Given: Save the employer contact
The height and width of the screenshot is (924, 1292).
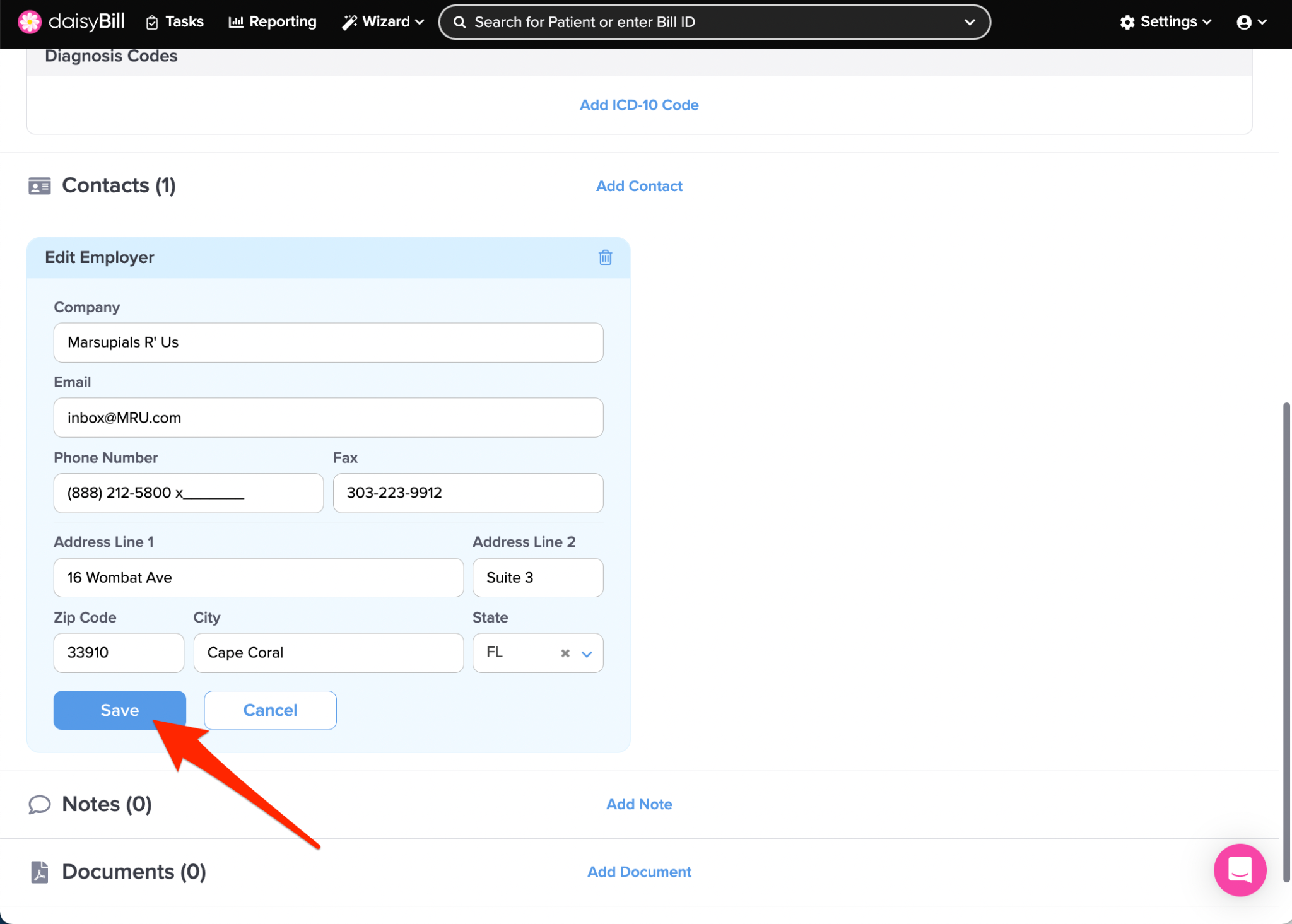Looking at the screenshot, I should (119, 710).
